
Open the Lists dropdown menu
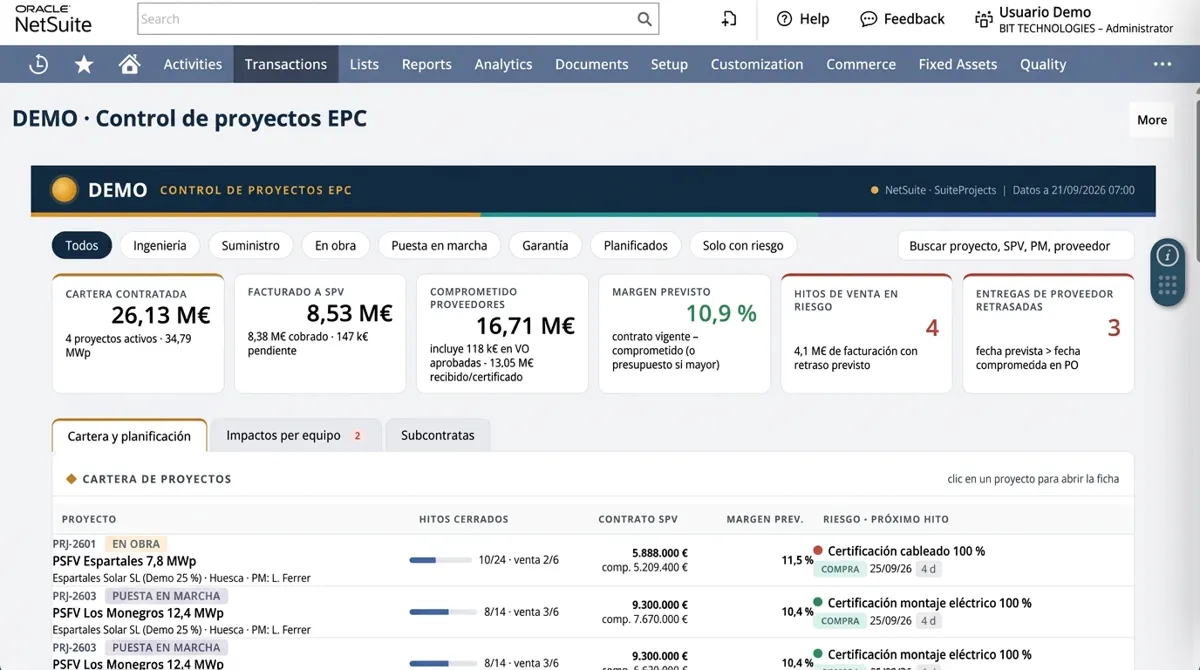click(x=364, y=64)
